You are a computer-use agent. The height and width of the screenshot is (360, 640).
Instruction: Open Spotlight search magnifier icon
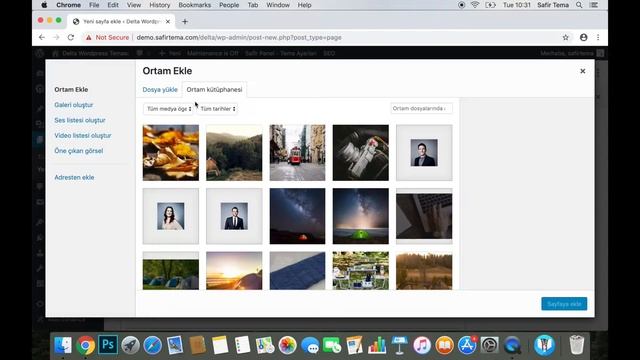(x=579, y=5)
